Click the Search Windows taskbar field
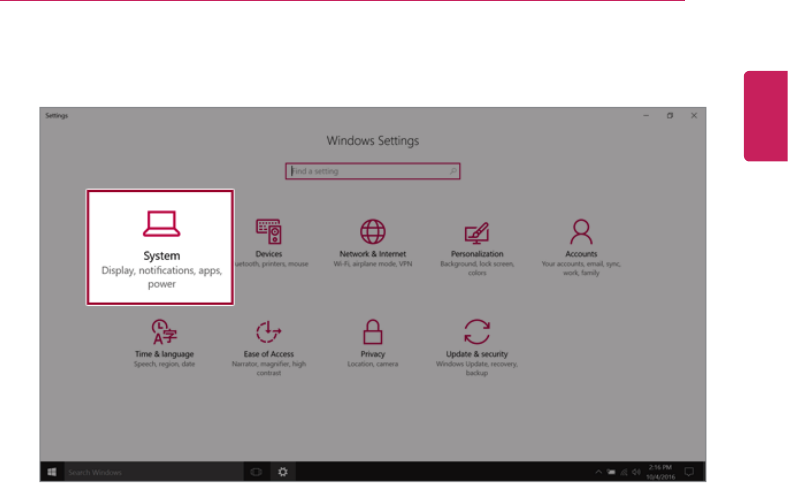Image resolution: width=788 pixels, height=504 pixels. (154, 472)
